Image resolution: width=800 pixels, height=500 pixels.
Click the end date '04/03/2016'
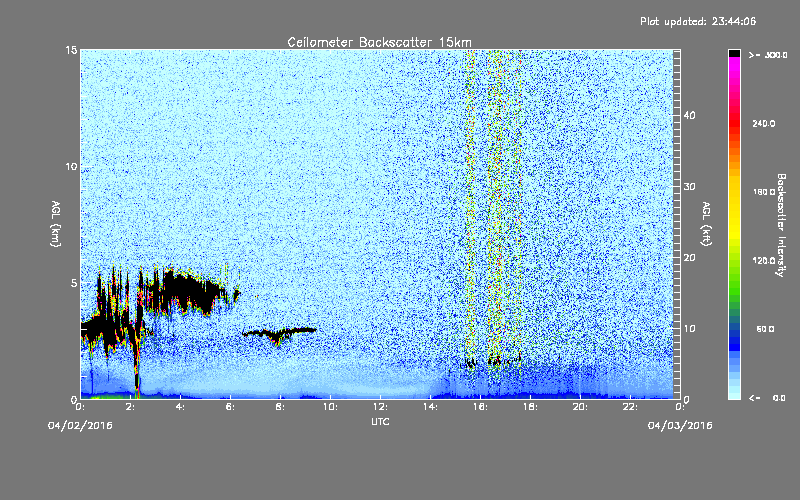[680, 426]
